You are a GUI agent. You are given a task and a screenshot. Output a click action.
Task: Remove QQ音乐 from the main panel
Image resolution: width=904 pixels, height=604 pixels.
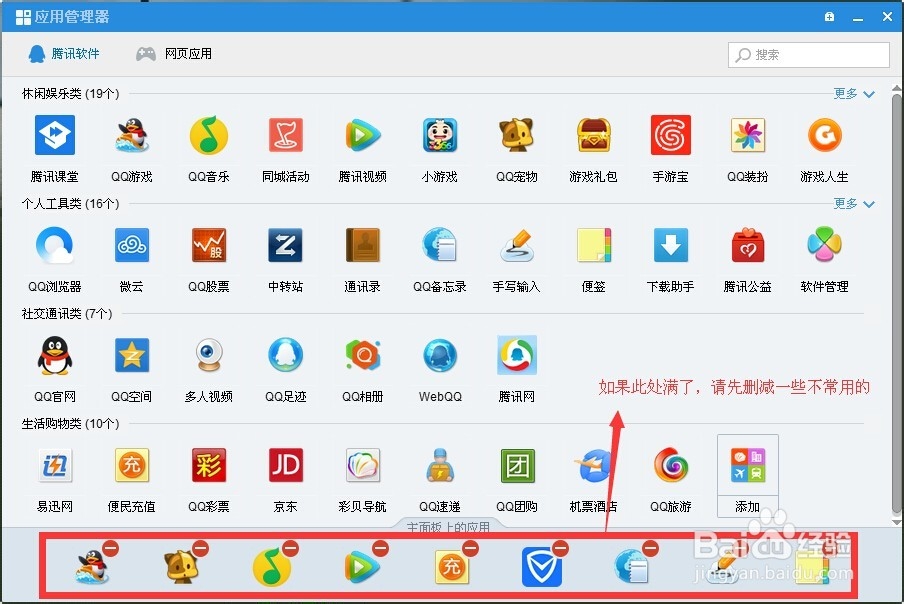(x=289, y=548)
